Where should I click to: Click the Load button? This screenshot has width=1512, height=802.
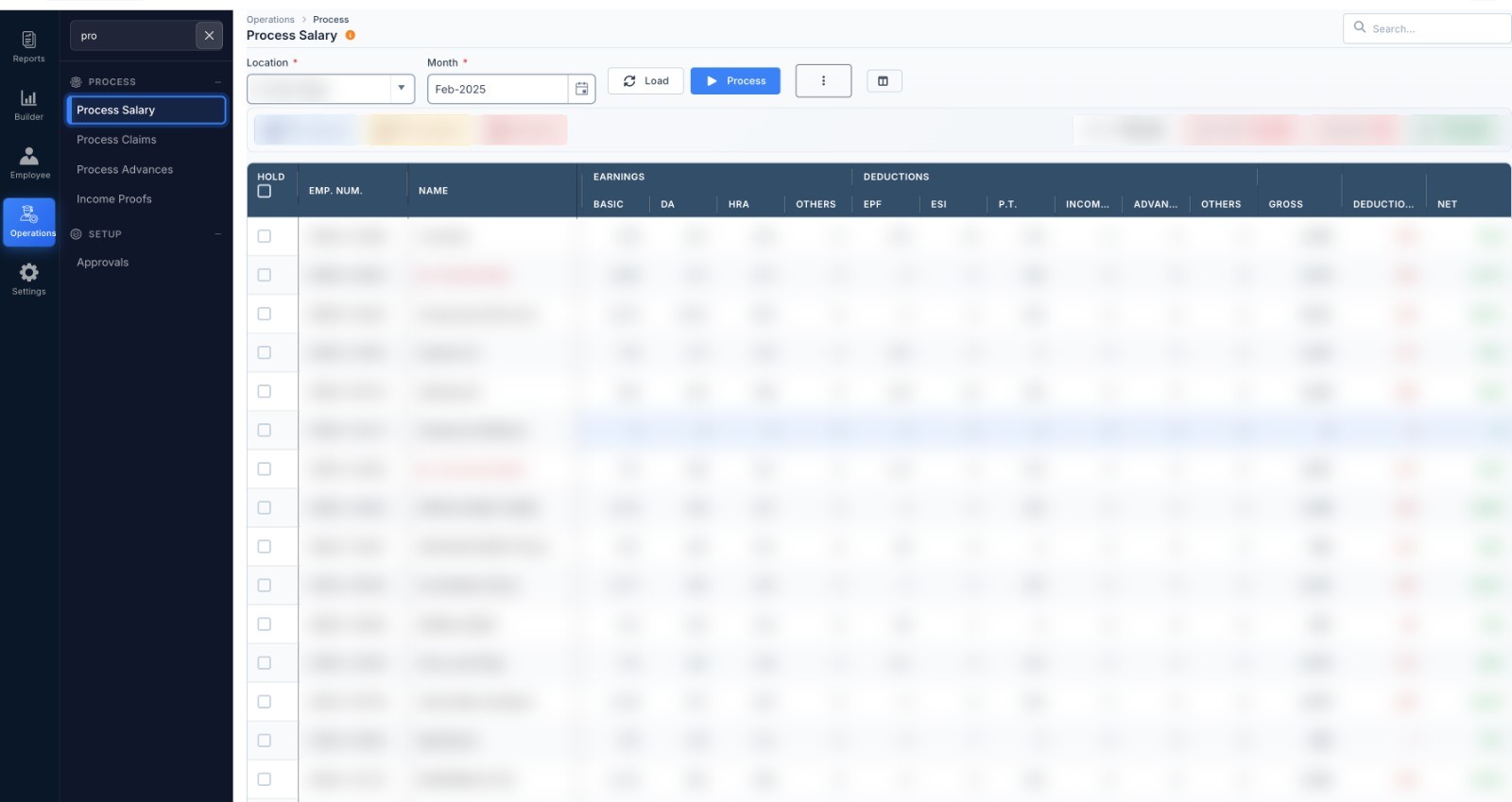(x=645, y=81)
